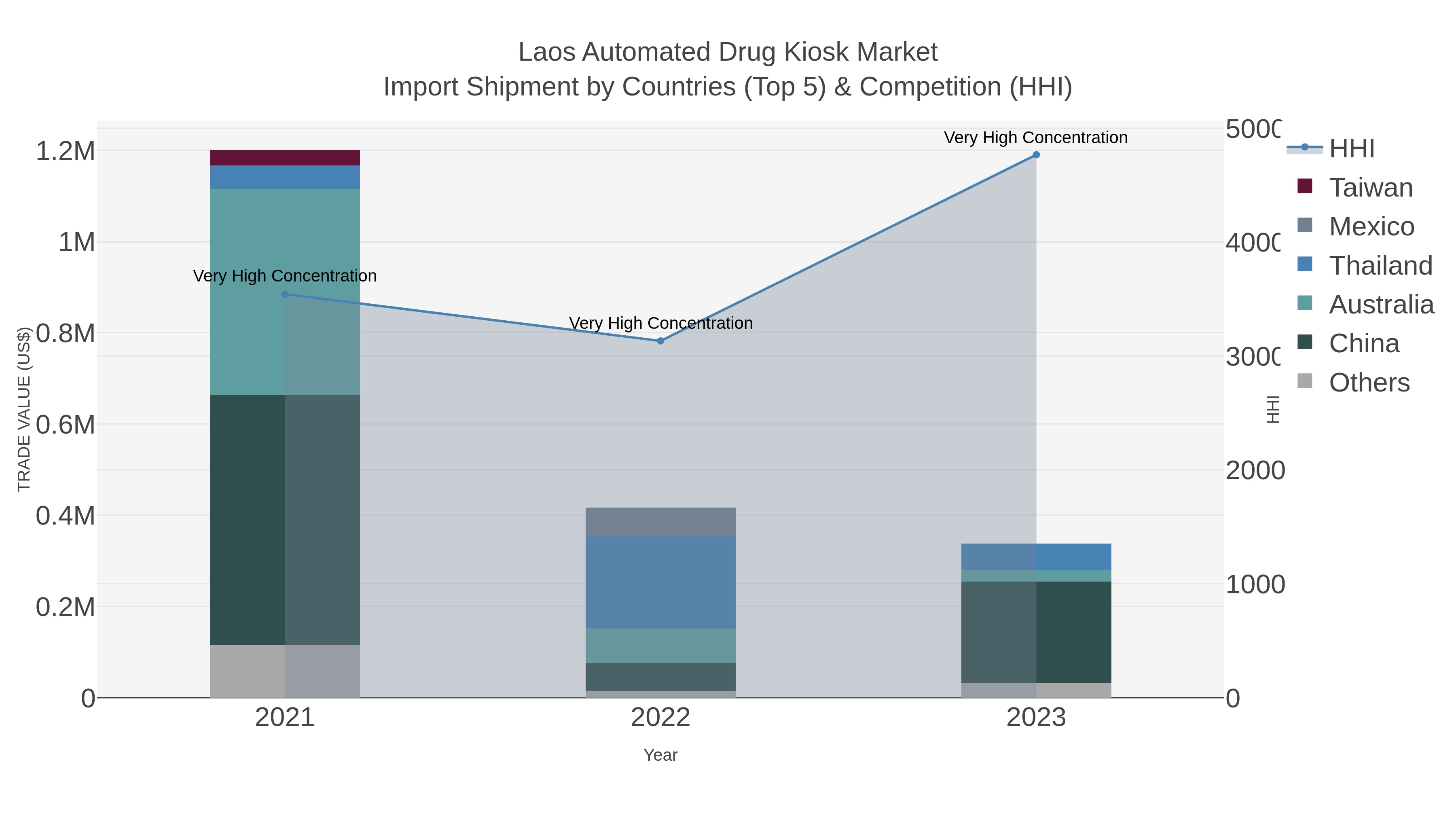The image size is (1456, 819).
Task: Click the 1M left axis tick label
Action: point(77,242)
